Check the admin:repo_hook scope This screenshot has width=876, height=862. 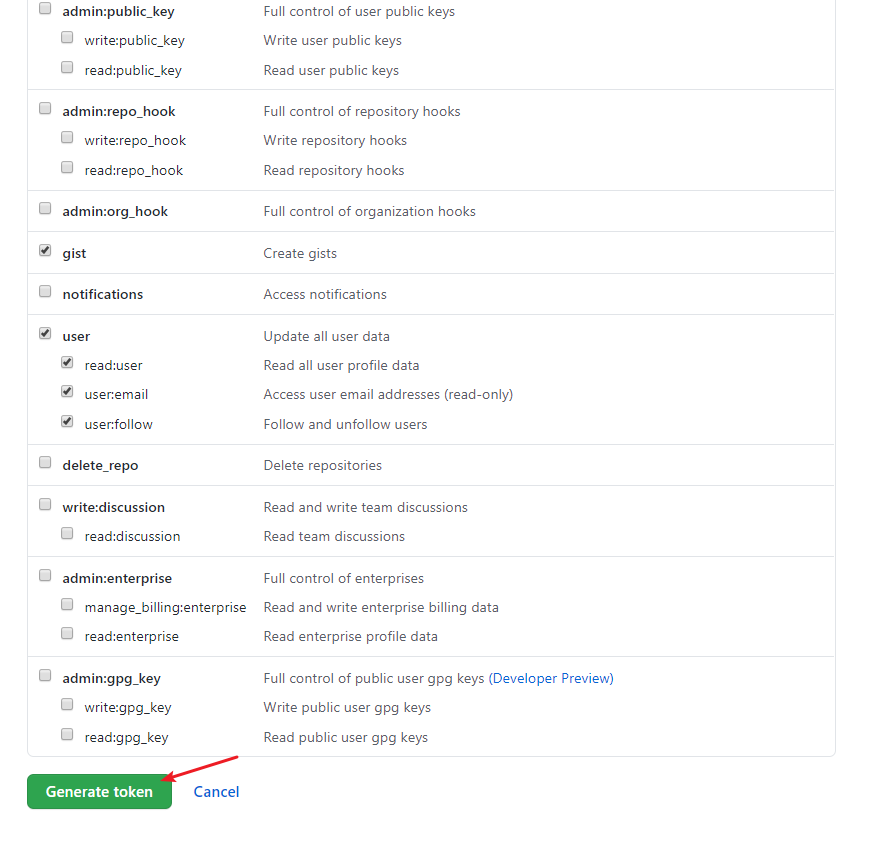click(x=44, y=108)
